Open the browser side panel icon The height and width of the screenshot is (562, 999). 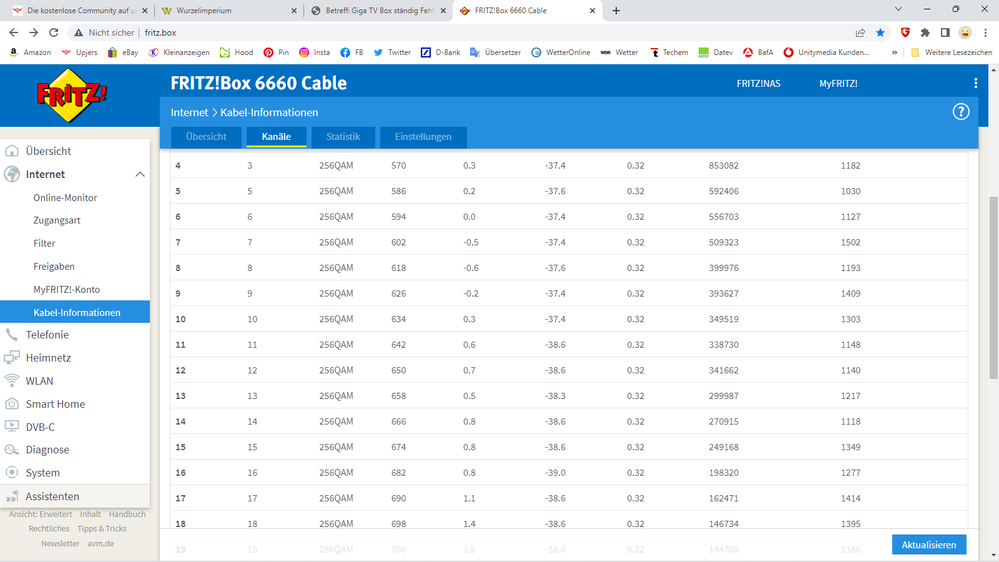coord(945,32)
